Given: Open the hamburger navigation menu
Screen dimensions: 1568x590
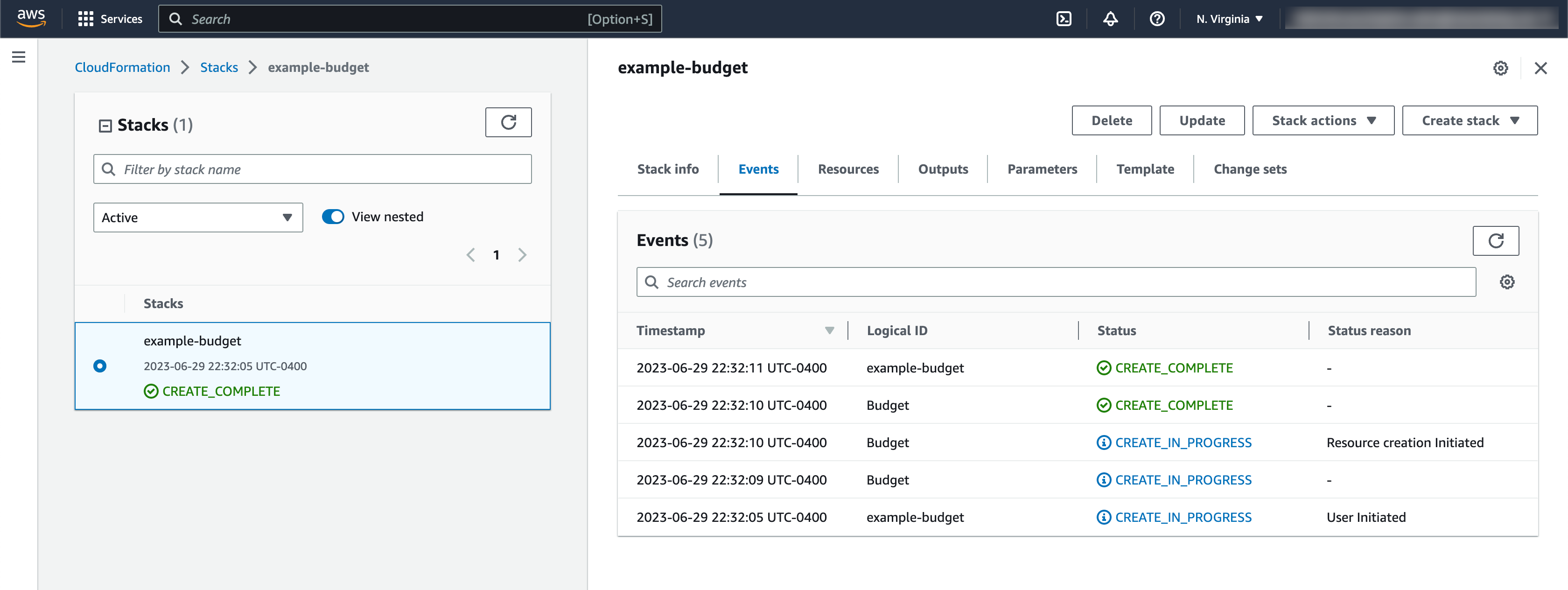Looking at the screenshot, I should 19,57.
